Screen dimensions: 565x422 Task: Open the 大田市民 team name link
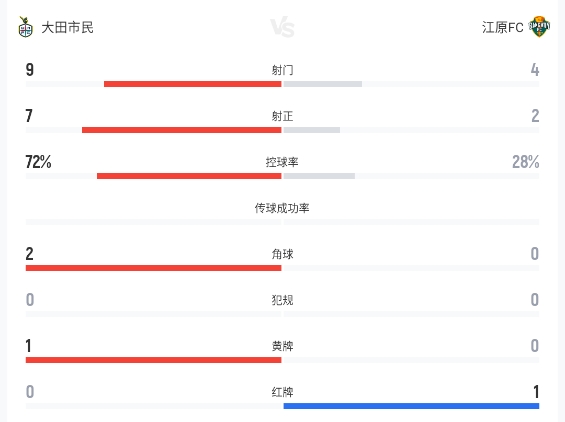tap(67, 27)
